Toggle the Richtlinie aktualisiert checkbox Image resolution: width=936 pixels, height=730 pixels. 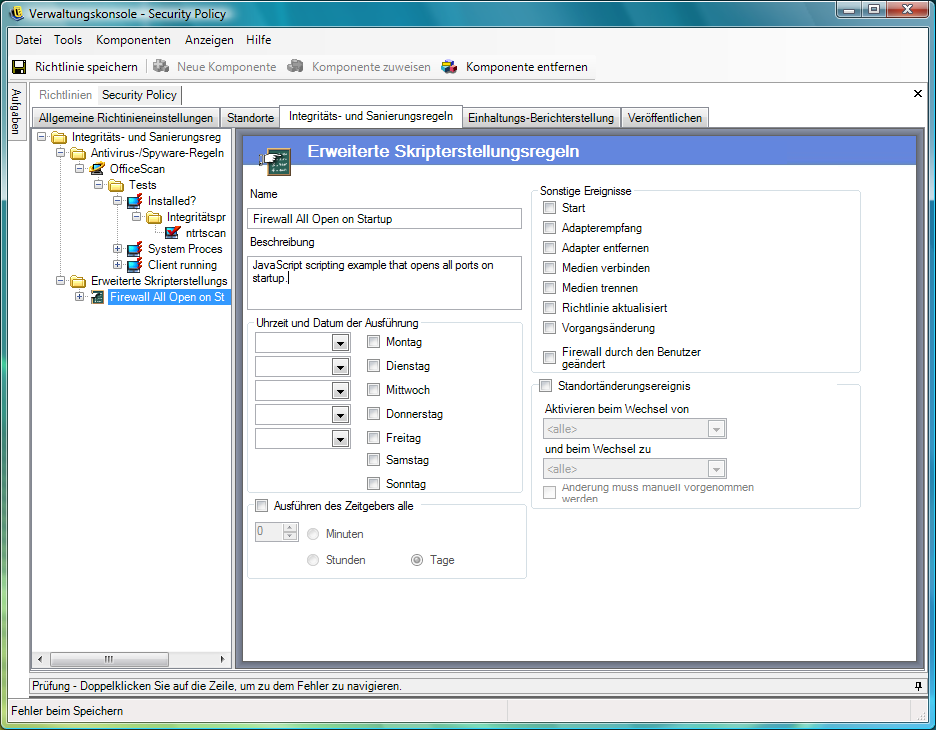549,307
